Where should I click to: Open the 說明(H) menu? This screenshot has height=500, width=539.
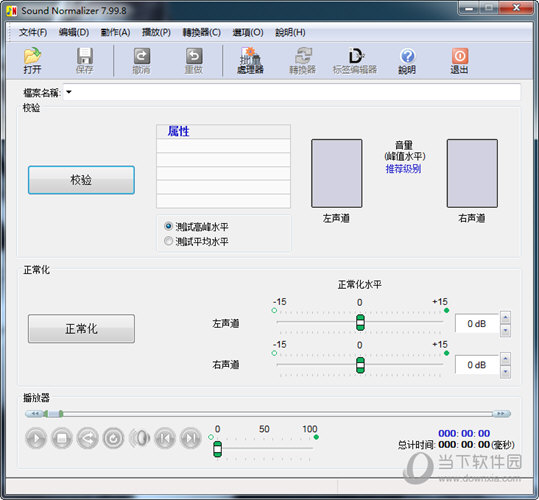tap(290, 33)
